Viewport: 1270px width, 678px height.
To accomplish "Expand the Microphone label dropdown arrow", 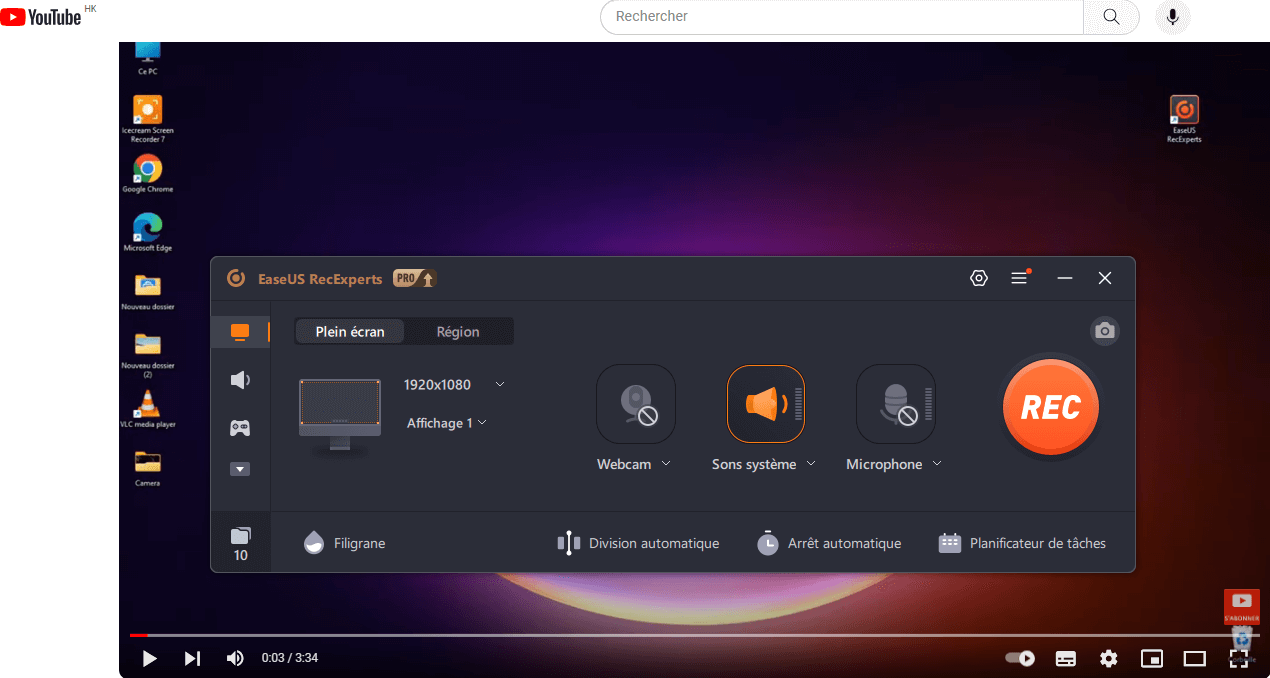I will pyautogui.click(x=937, y=464).
